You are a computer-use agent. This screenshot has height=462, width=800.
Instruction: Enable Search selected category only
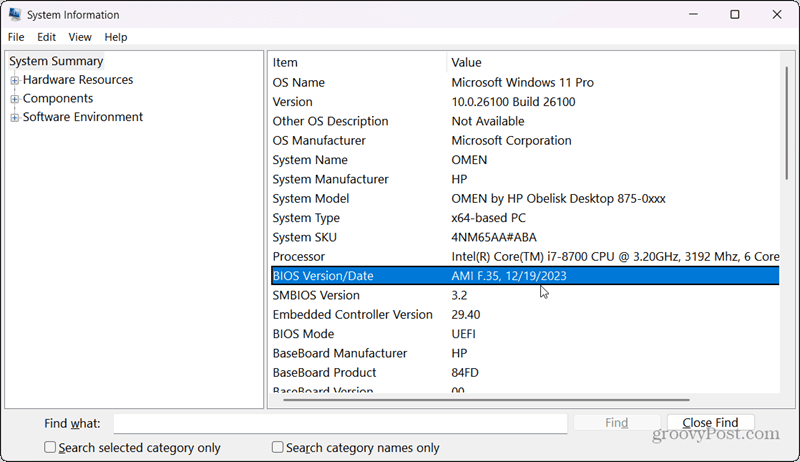[x=49, y=447]
